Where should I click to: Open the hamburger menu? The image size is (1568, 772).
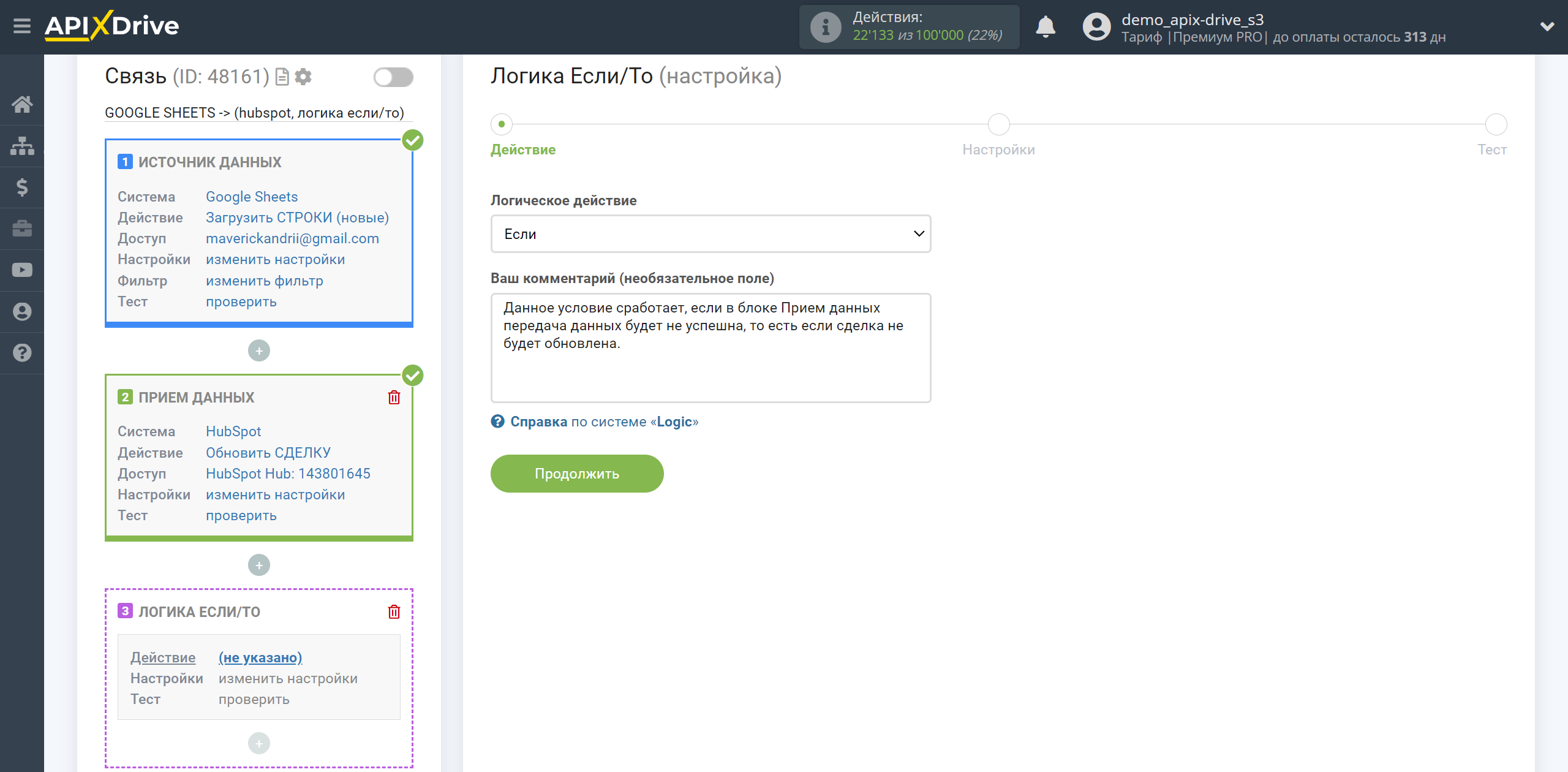point(22,26)
